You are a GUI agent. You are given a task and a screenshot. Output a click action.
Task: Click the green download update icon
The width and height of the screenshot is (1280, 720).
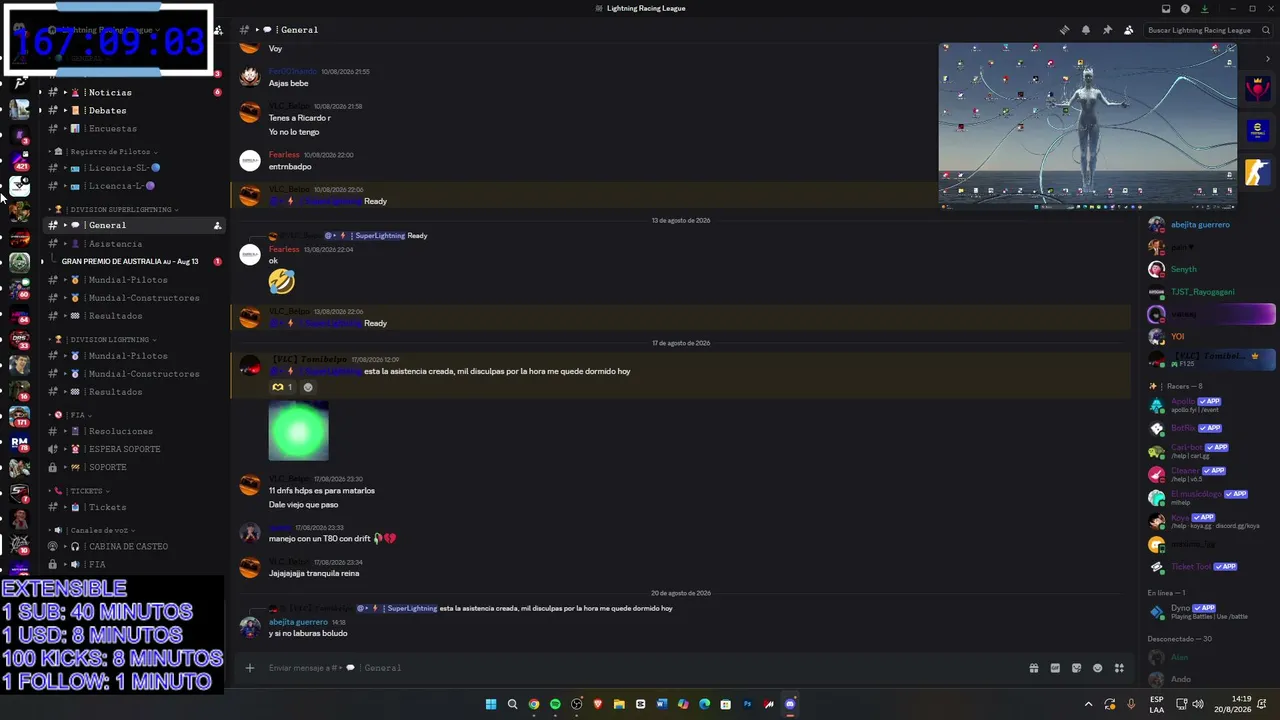[x=1204, y=9]
